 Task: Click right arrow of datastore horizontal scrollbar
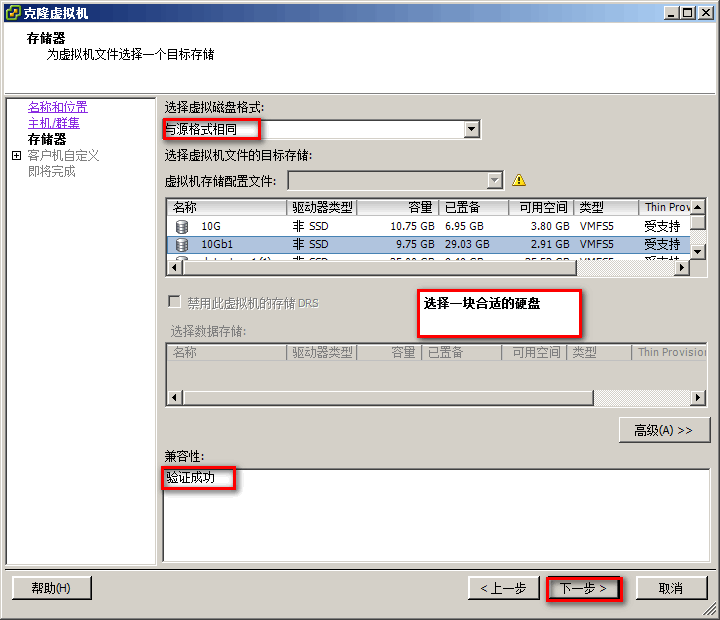coord(682,267)
